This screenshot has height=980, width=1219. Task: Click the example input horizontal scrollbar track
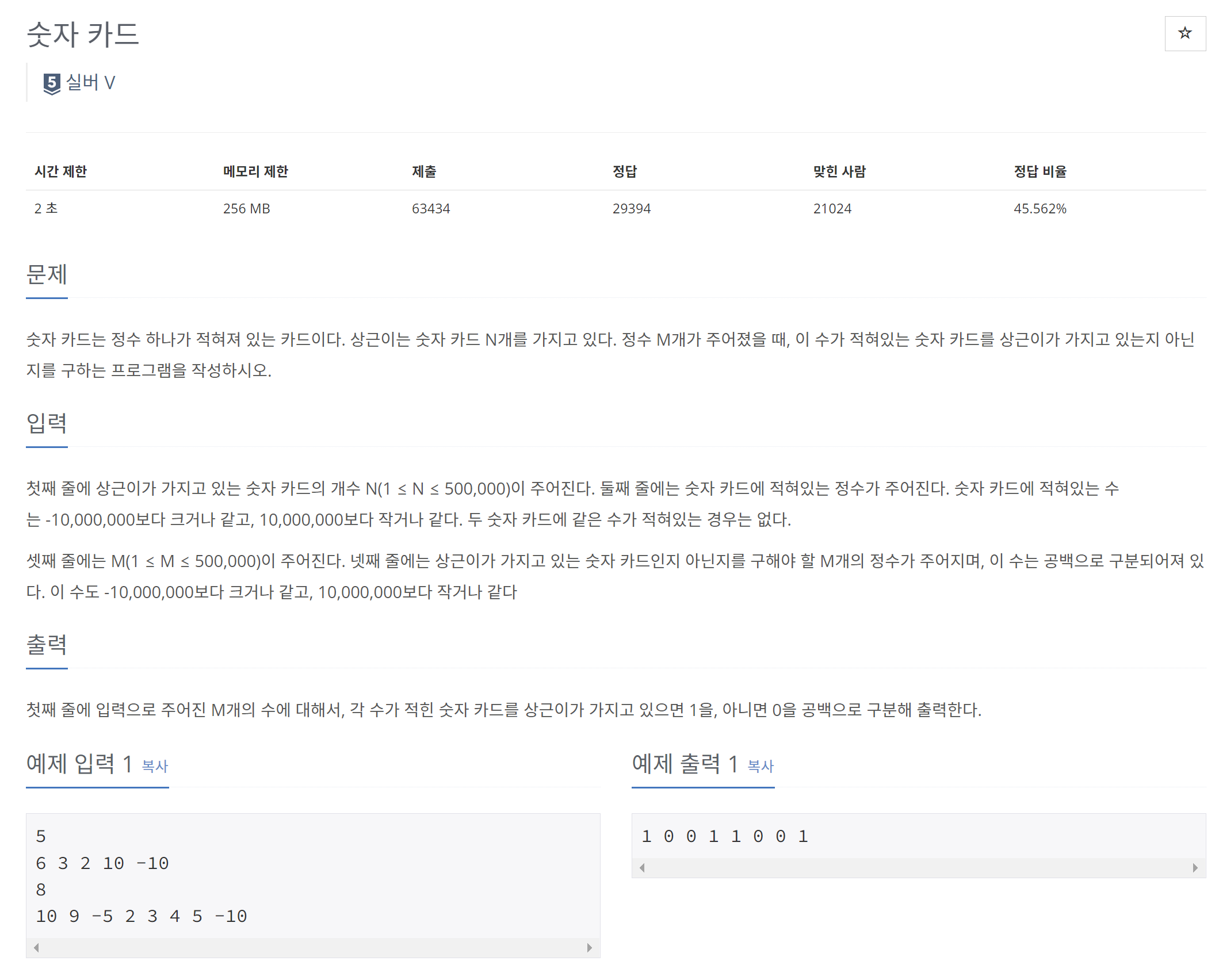(312, 947)
